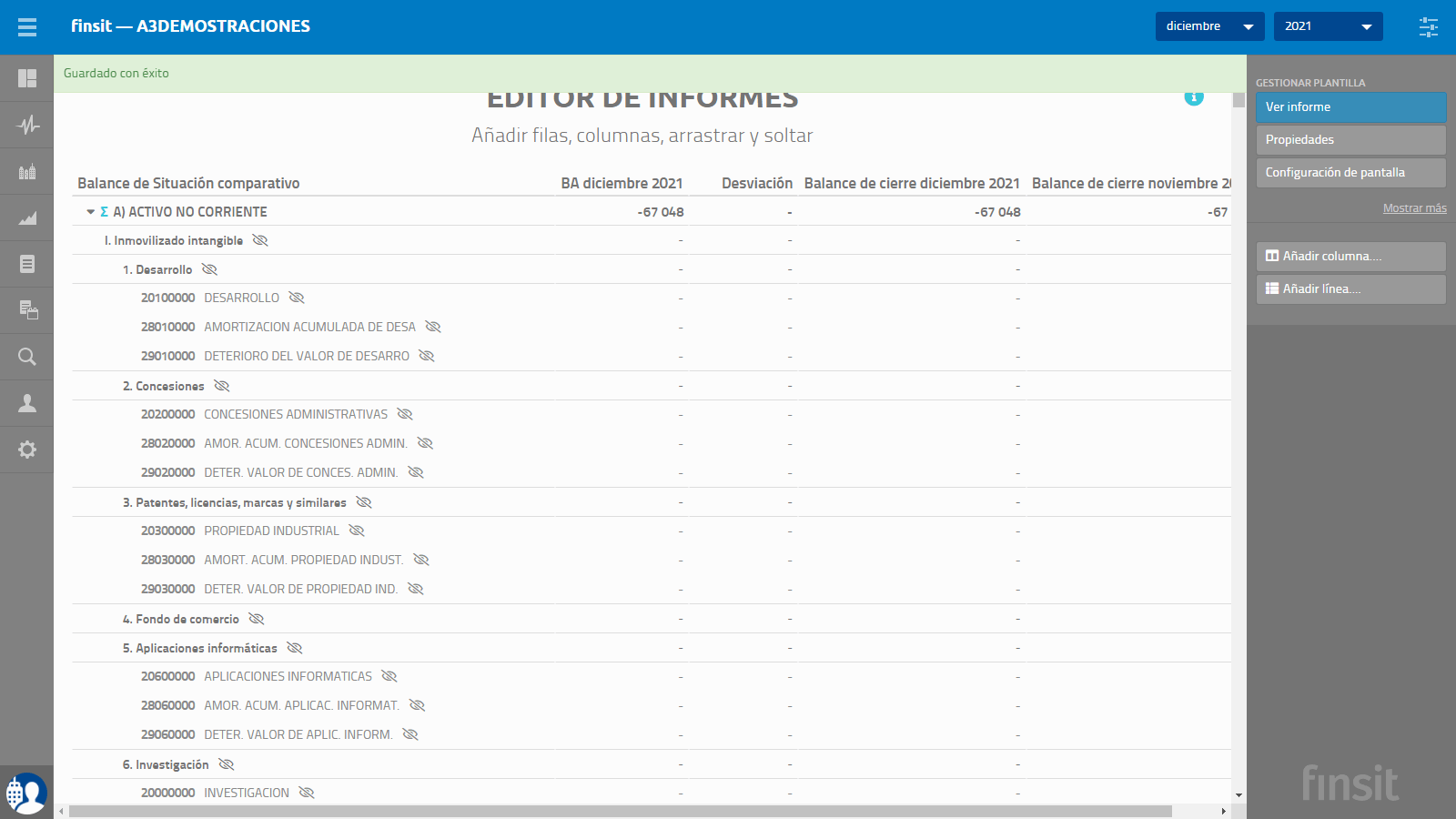Open the hamburger main menu
1456x819 pixels.
pyautogui.click(x=27, y=27)
